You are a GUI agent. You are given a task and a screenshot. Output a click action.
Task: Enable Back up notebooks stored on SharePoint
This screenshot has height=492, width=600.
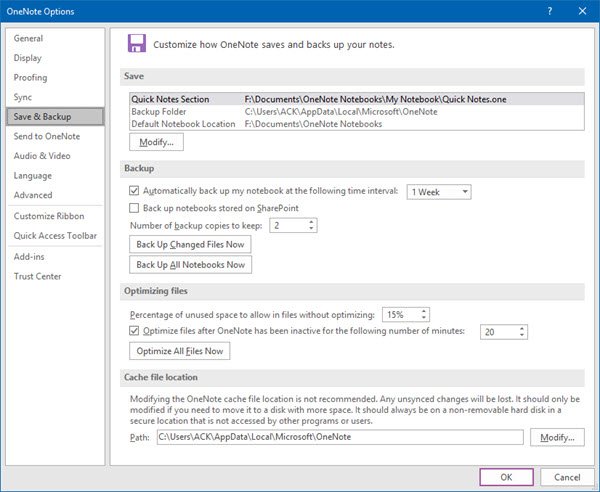tap(135, 208)
